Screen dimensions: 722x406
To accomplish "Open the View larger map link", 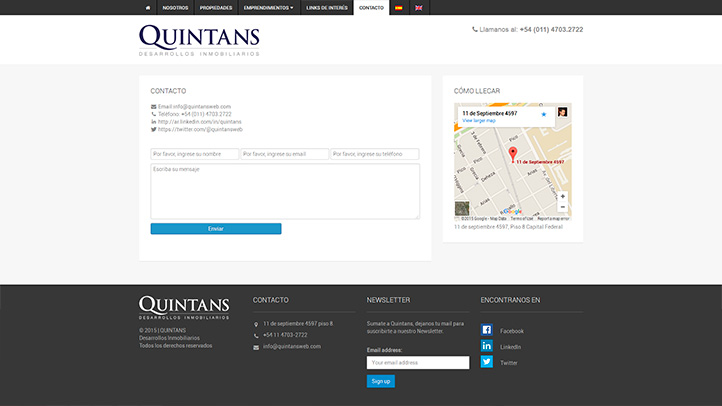I will coord(479,121).
